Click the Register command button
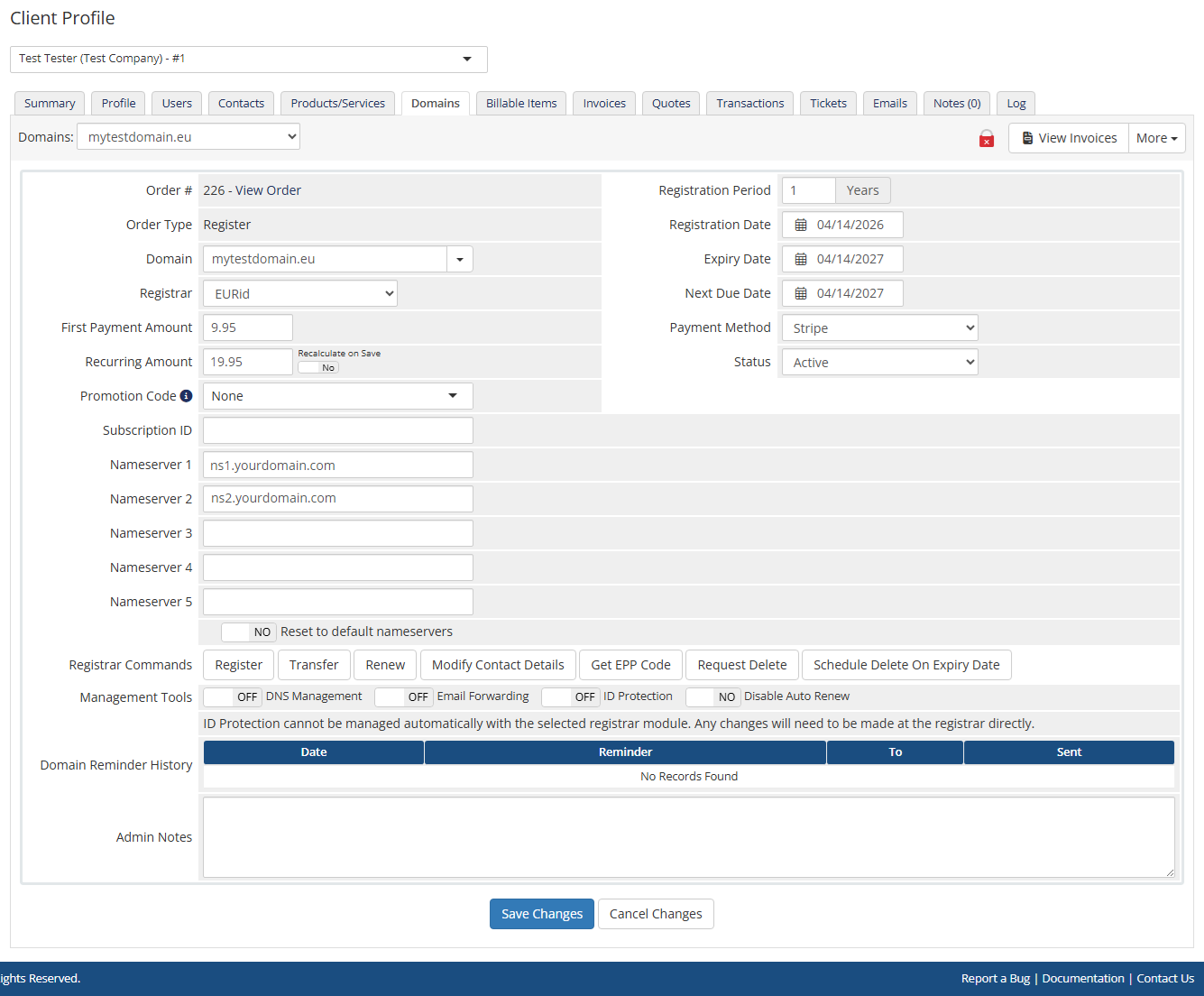This screenshot has height=996, width=1204. click(x=239, y=665)
